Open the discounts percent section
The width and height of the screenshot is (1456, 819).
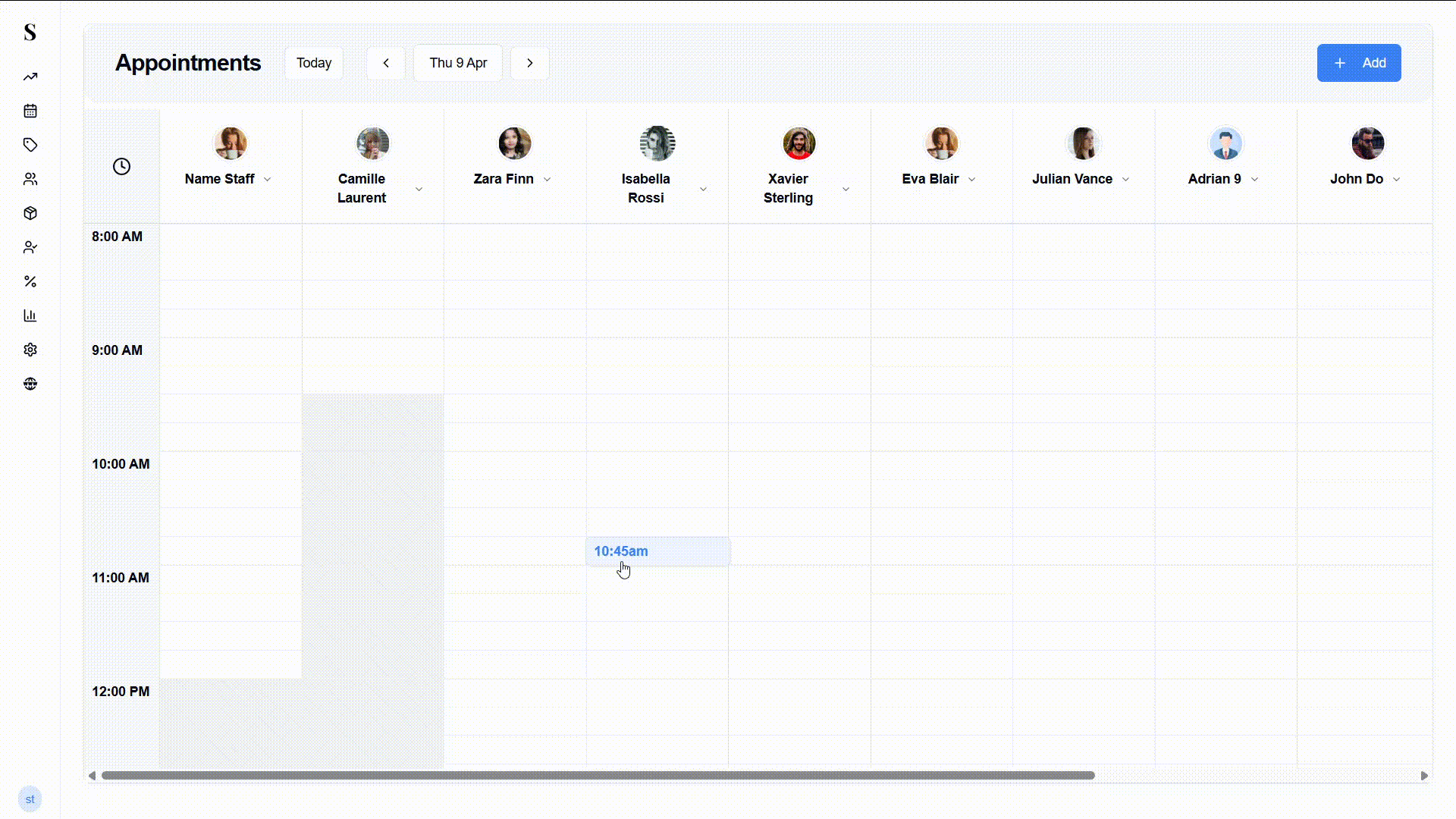coord(30,281)
